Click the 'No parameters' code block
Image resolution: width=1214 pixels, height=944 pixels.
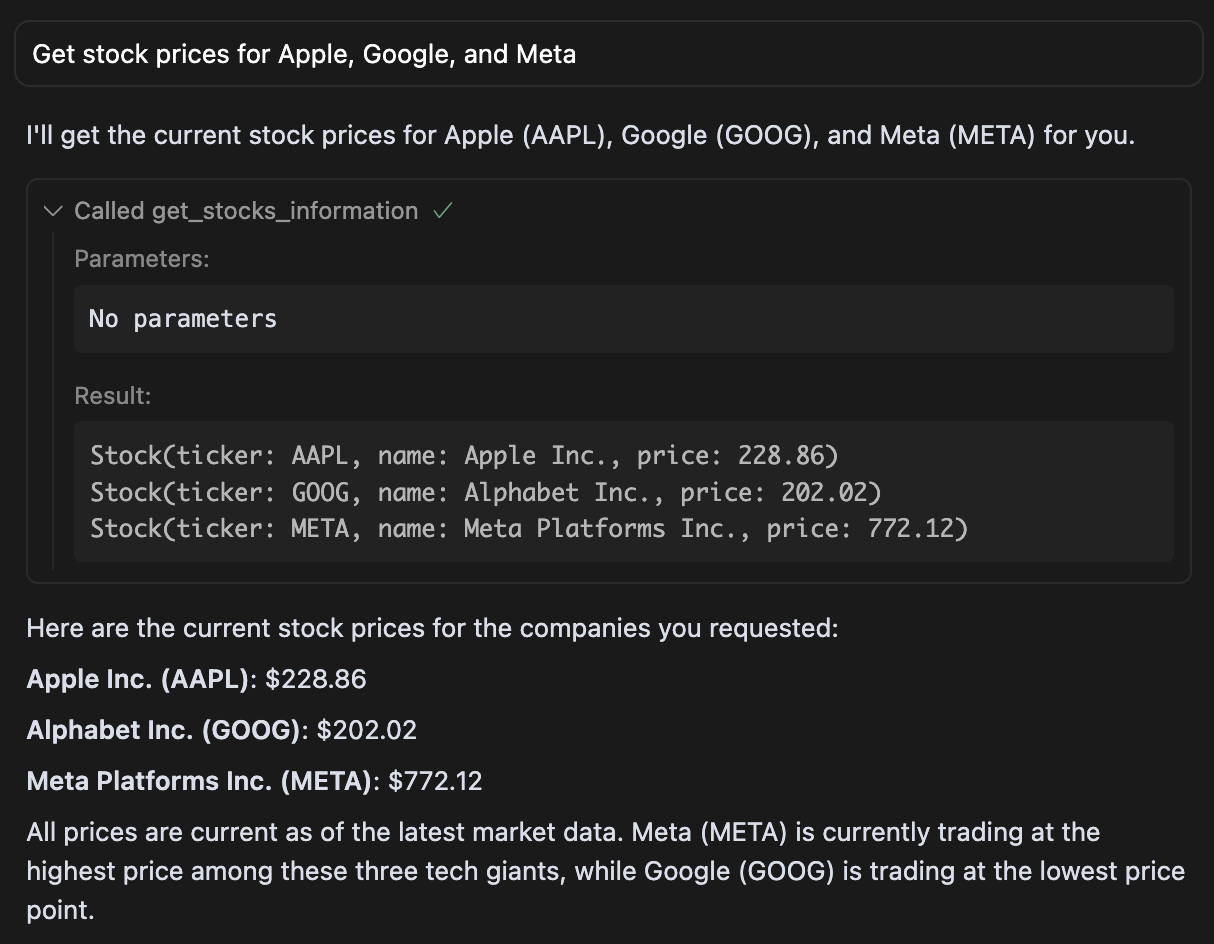pyautogui.click(x=624, y=319)
